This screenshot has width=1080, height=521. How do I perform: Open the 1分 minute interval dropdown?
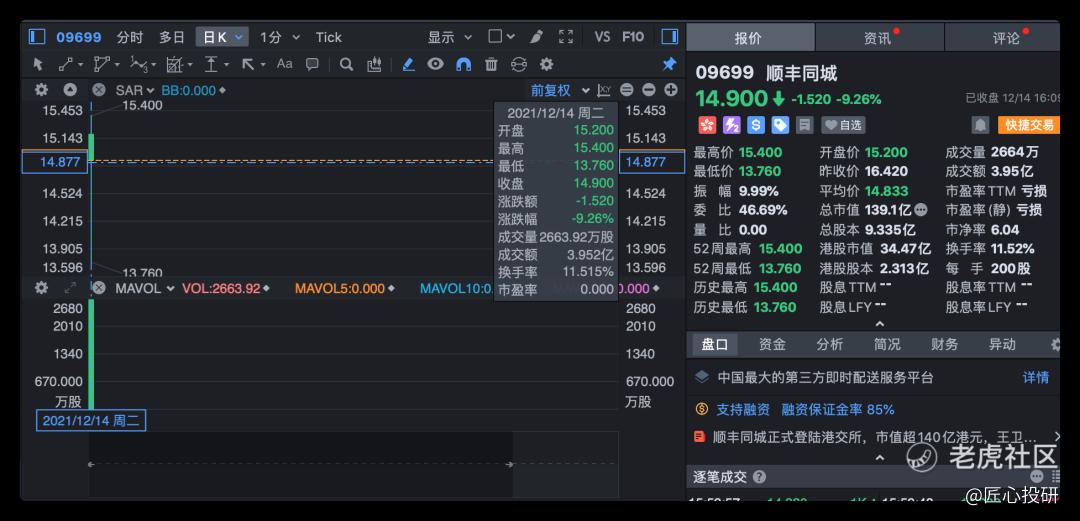point(280,37)
